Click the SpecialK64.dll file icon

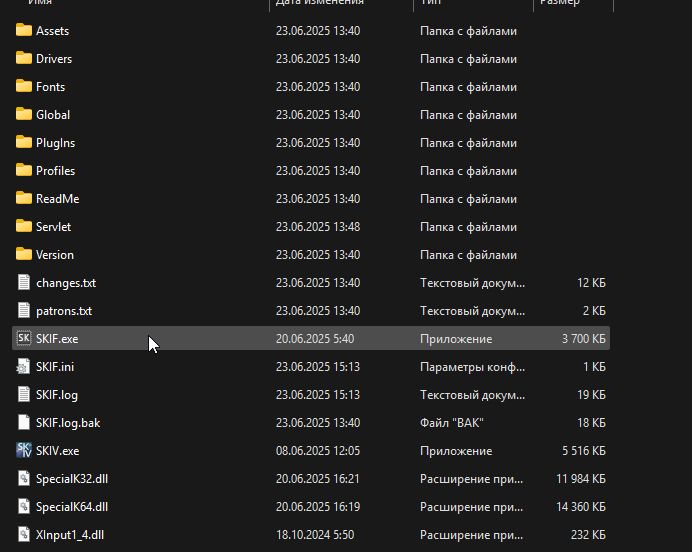[x=24, y=507]
